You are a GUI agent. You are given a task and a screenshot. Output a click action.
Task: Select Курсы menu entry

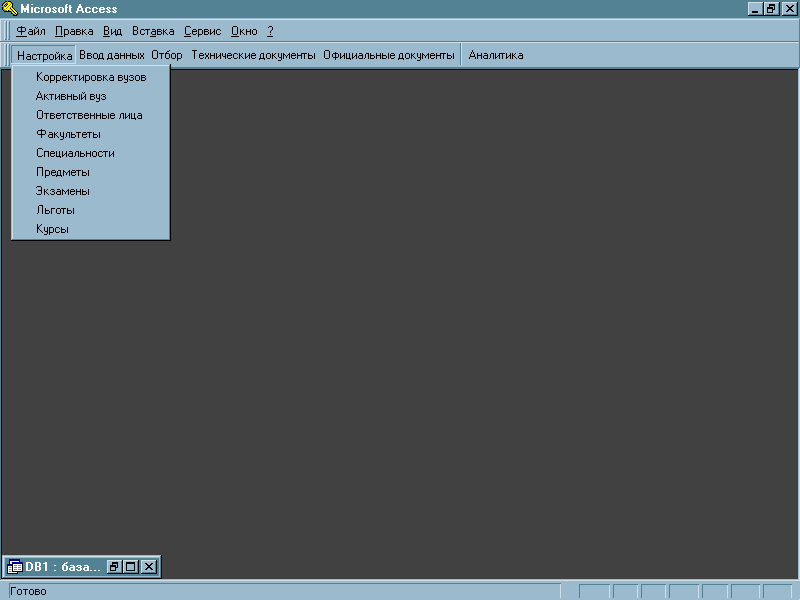[91, 229]
